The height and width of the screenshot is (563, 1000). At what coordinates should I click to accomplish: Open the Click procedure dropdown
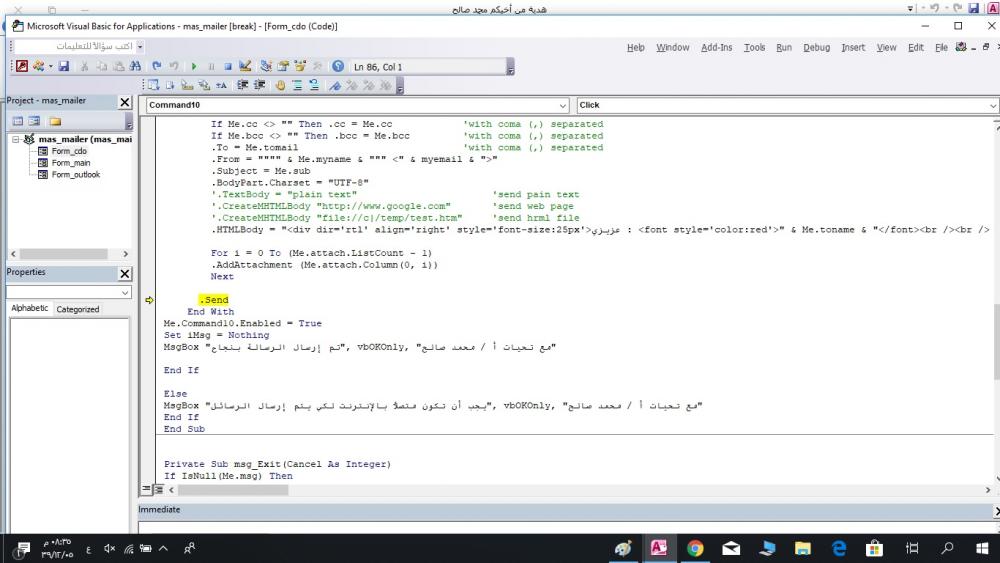(993, 105)
